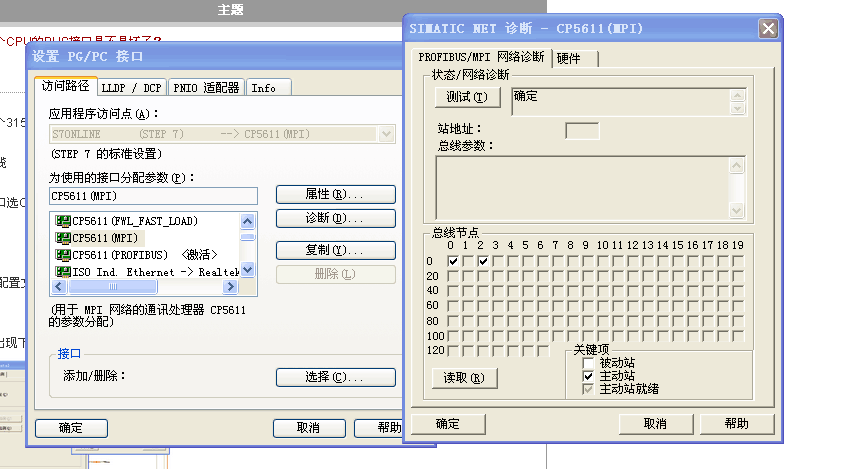The height and width of the screenshot is (469, 842).
Task: Toggle bus node 0 checkbox
Action: pos(453,261)
